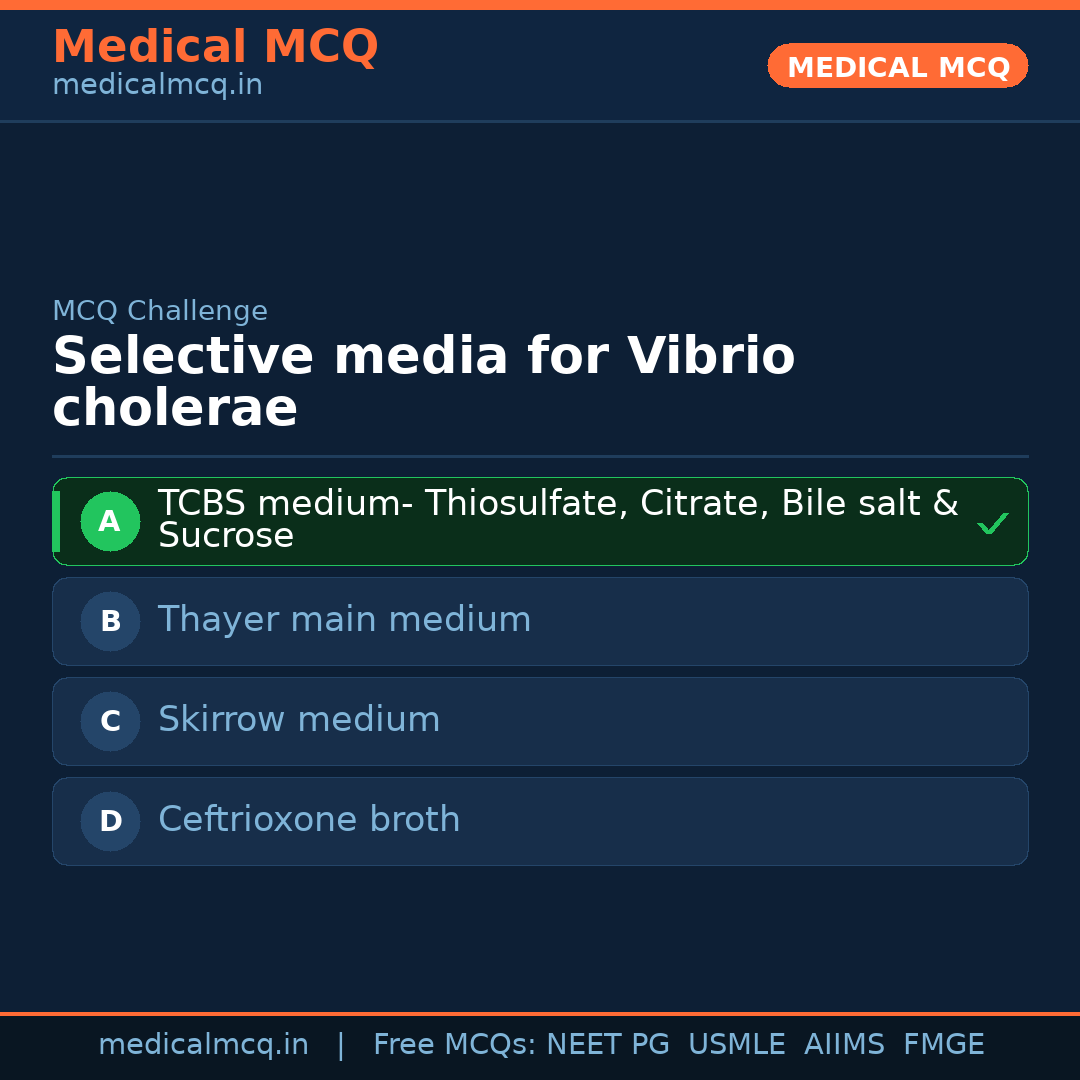The height and width of the screenshot is (1080, 1080).
Task: Click FMGE in the footer
Action: coord(943,1045)
